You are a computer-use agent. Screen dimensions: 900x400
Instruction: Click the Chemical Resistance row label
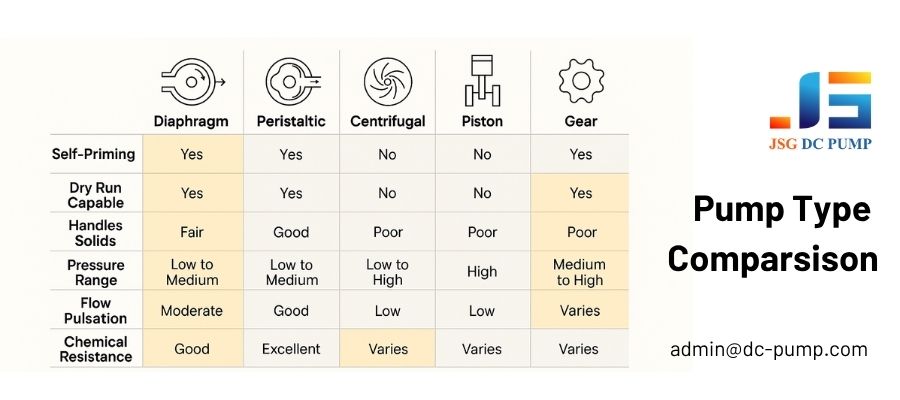96,349
